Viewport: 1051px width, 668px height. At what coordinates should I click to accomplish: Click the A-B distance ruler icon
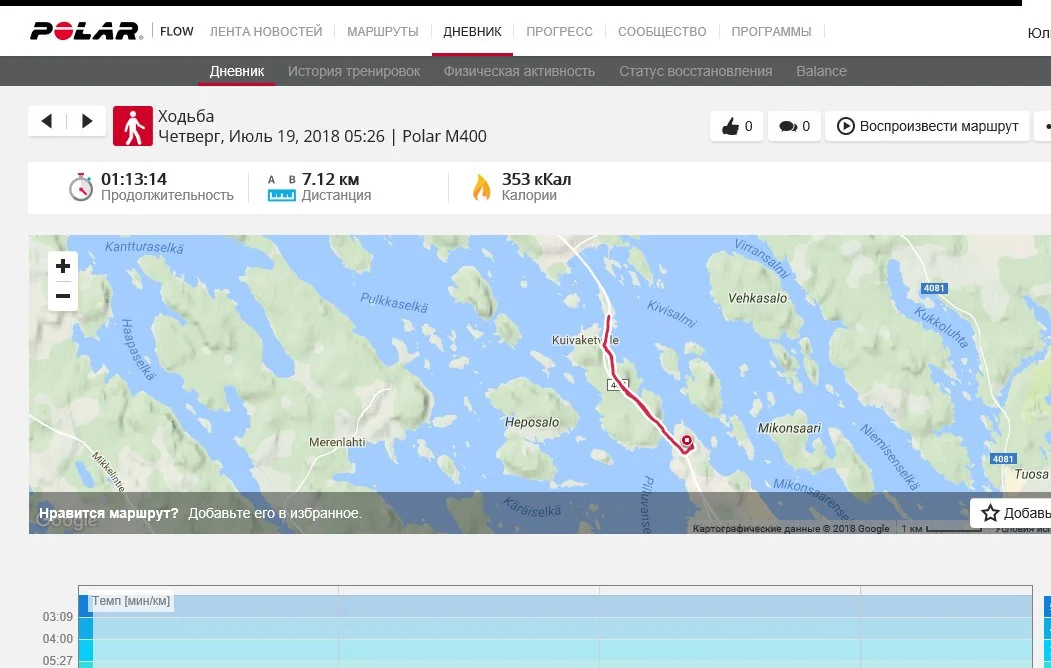click(x=282, y=188)
